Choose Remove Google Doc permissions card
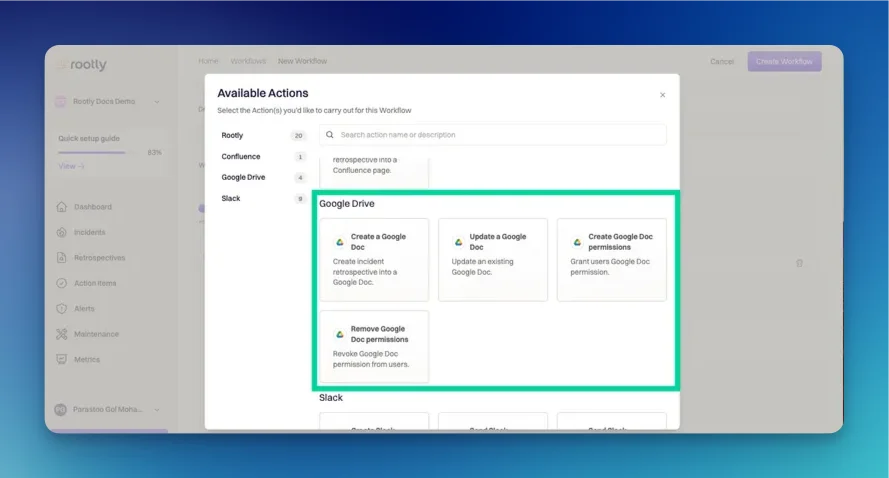The width and height of the screenshot is (889, 478). coord(374,346)
